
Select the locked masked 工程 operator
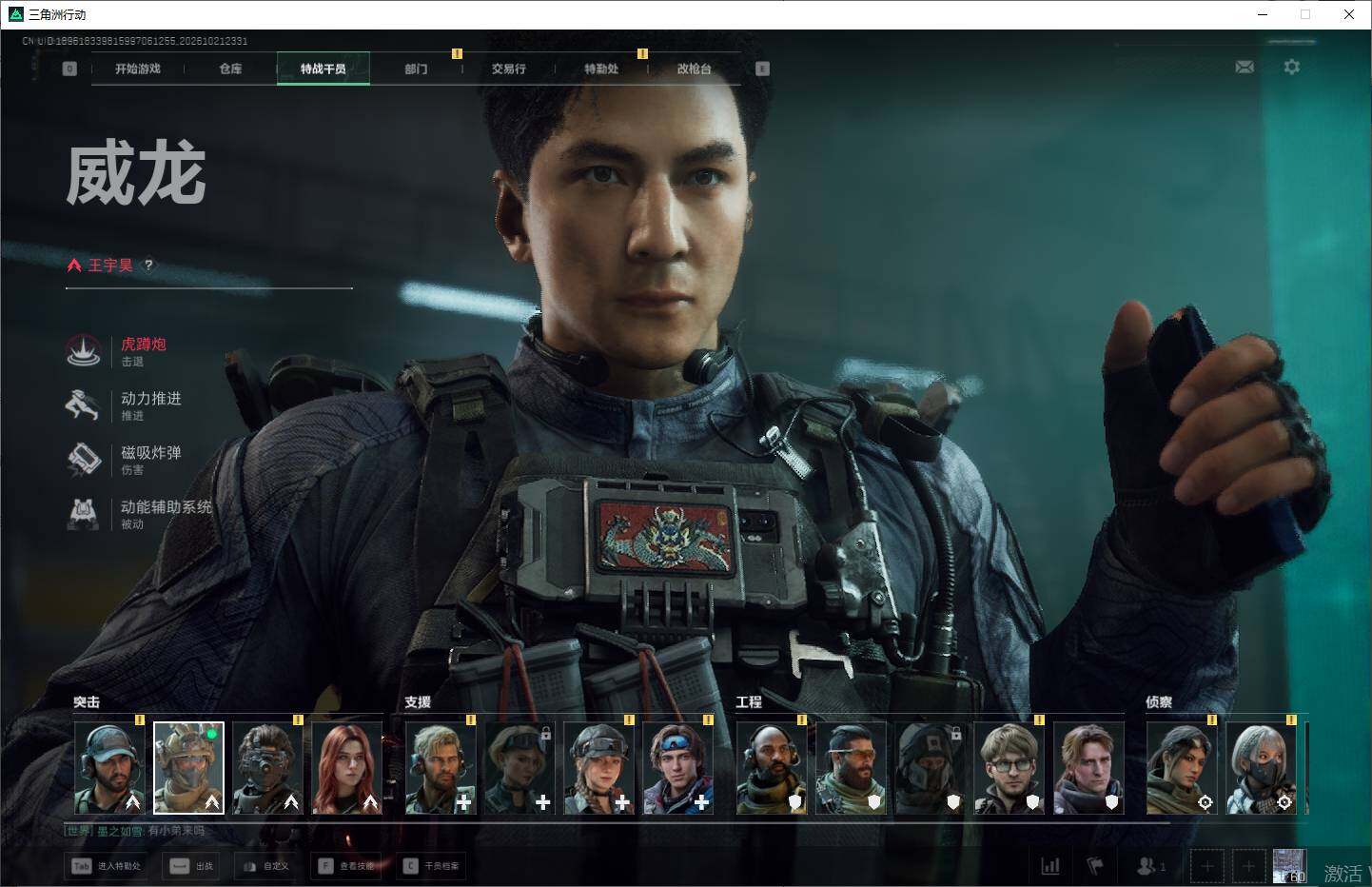[930, 768]
